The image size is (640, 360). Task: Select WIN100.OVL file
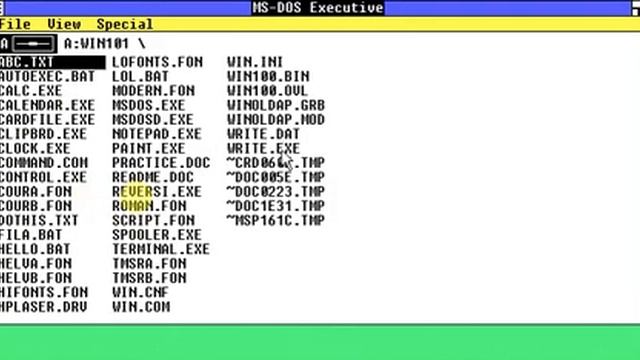[267, 91]
